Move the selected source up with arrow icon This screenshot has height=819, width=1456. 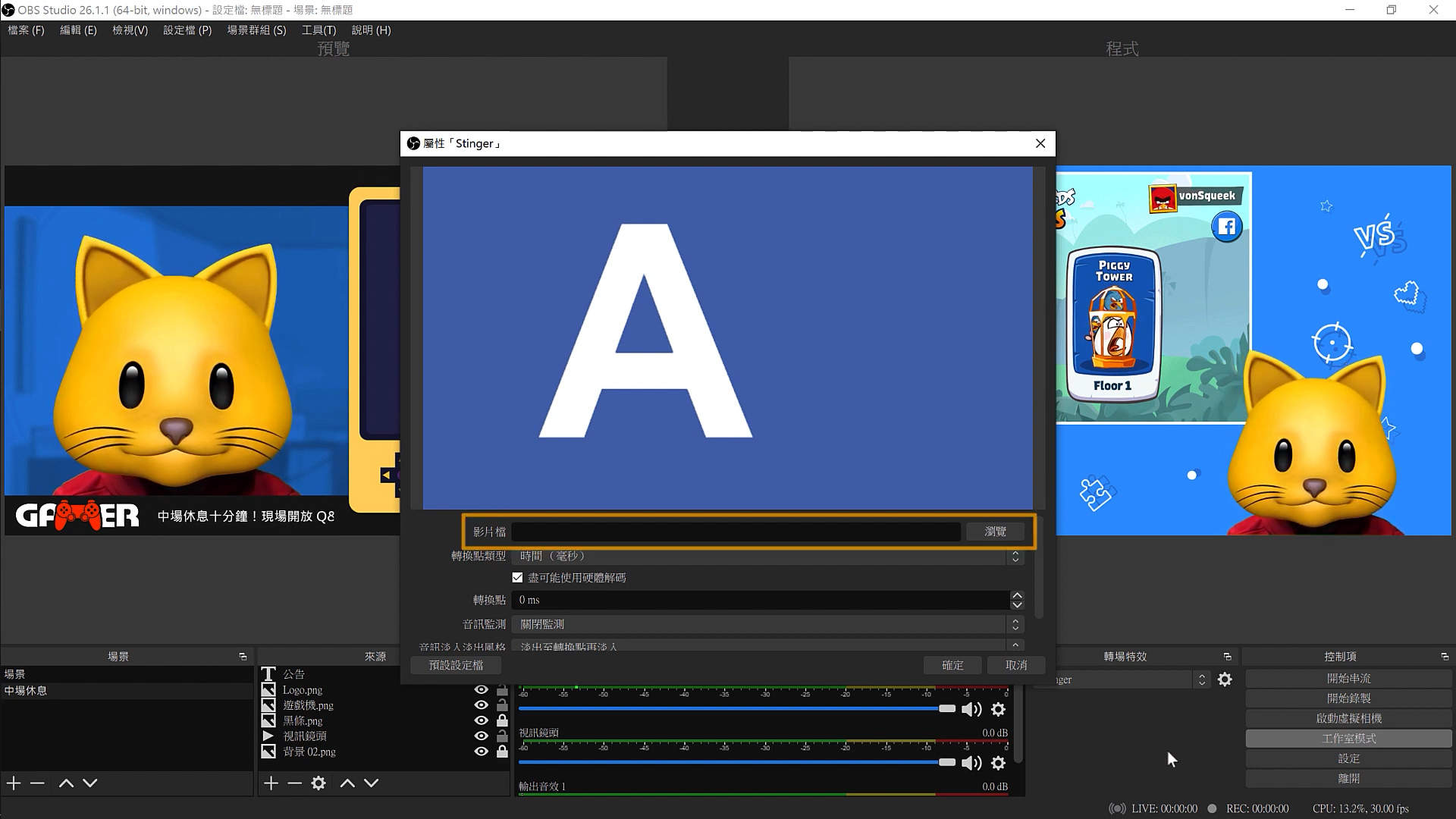pyautogui.click(x=347, y=783)
